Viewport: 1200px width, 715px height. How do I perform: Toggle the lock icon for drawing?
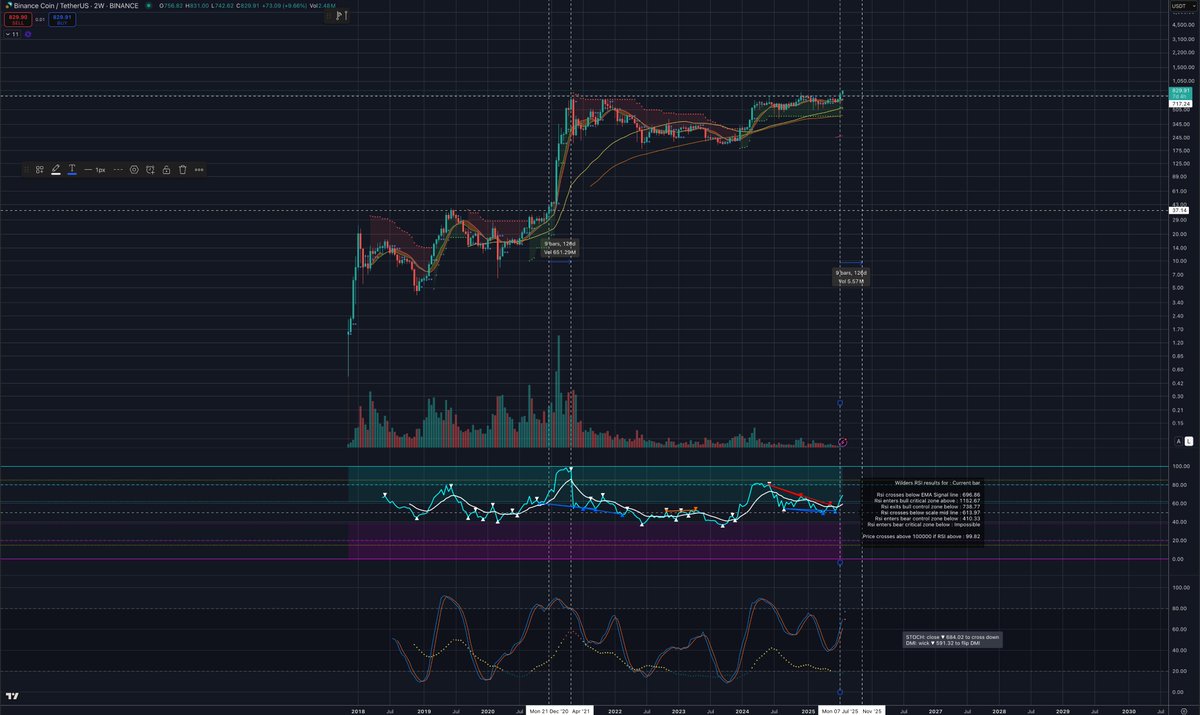[x=166, y=170]
